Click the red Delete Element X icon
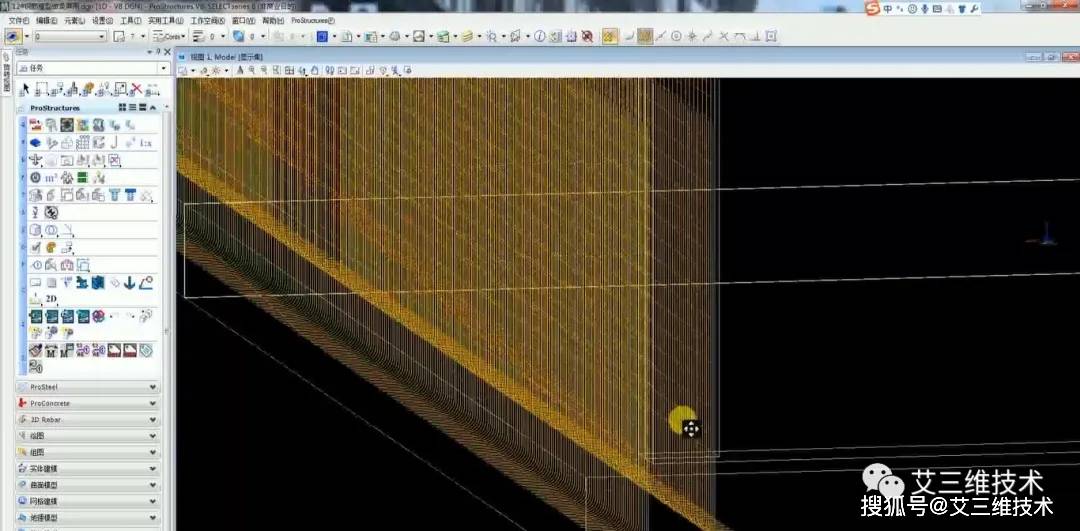The image size is (1080, 531). click(x=136, y=89)
